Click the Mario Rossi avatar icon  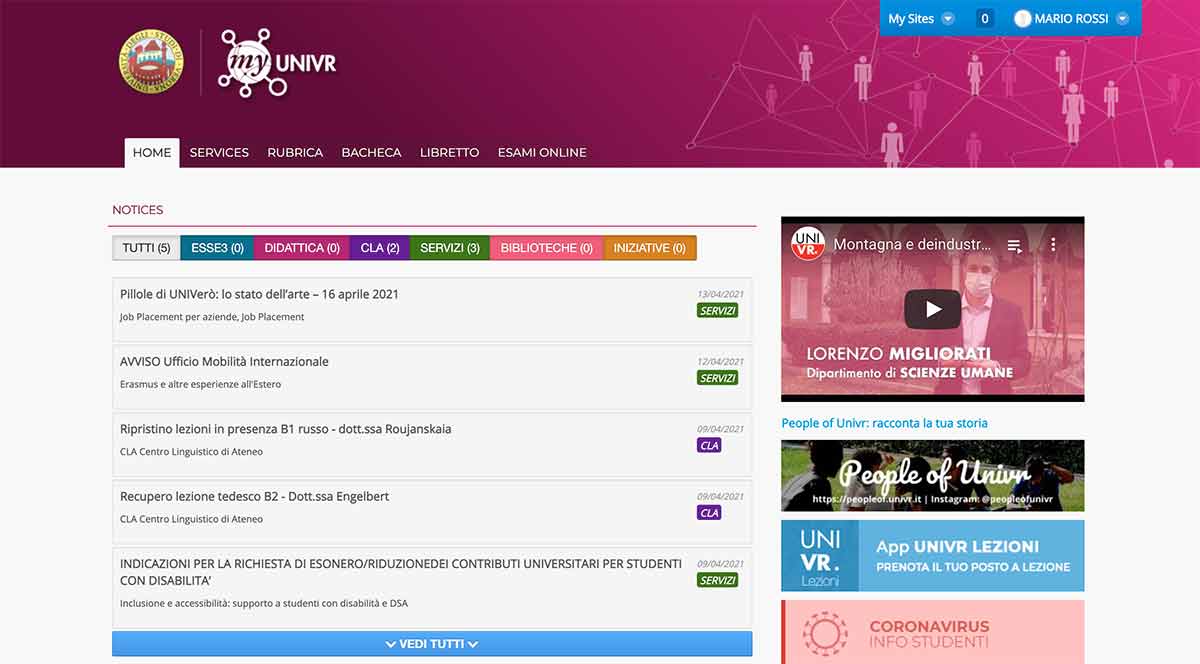(1022, 19)
